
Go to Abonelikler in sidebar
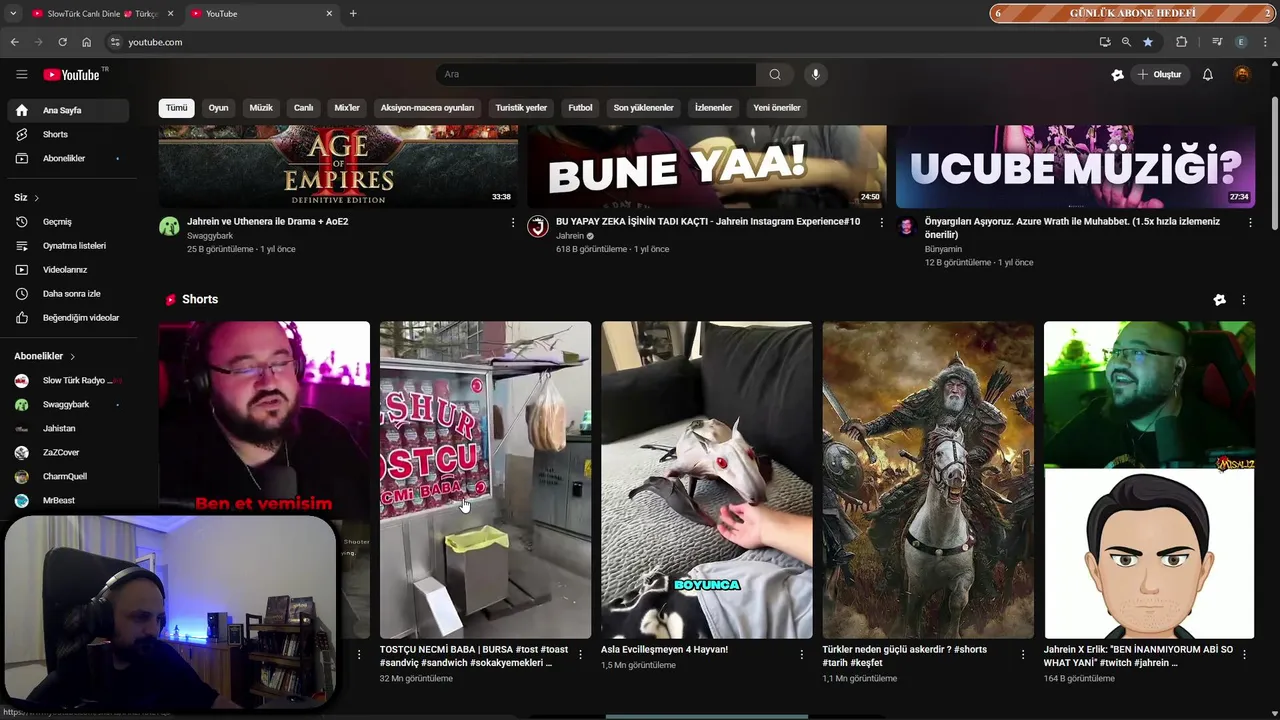pos(68,158)
